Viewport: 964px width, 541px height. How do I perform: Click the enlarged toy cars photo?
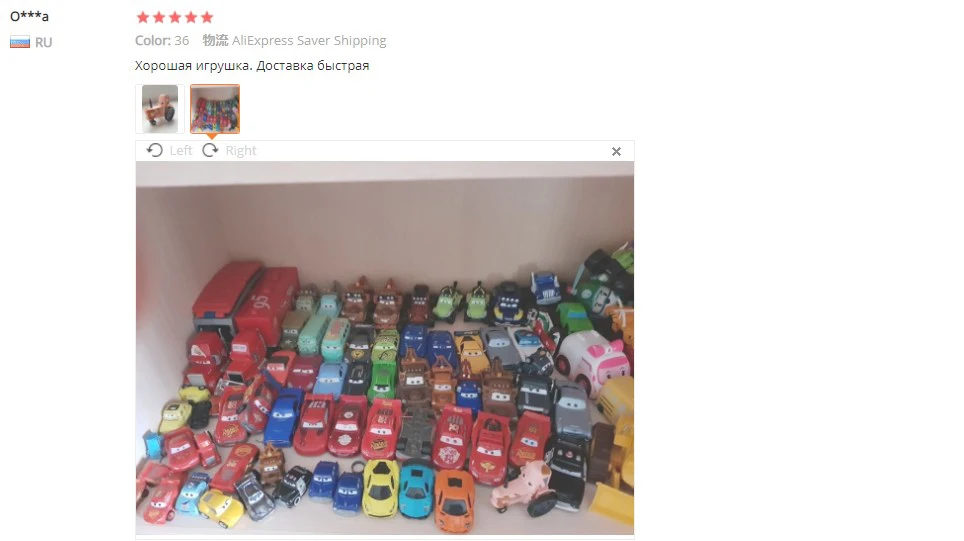pyautogui.click(x=385, y=348)
